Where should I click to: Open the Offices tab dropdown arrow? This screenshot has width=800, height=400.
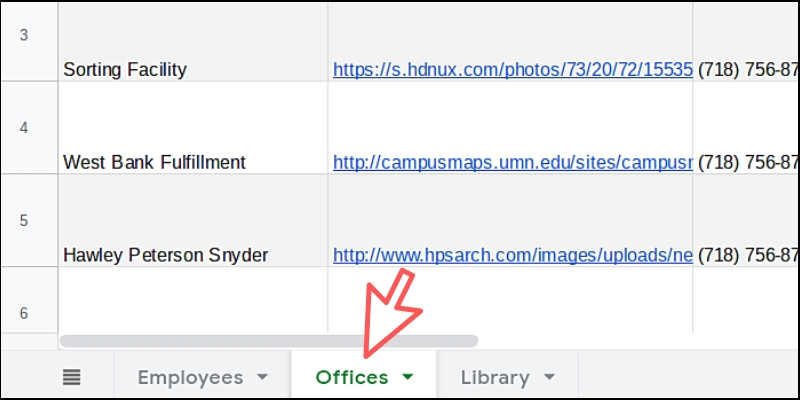click(408, 377)
